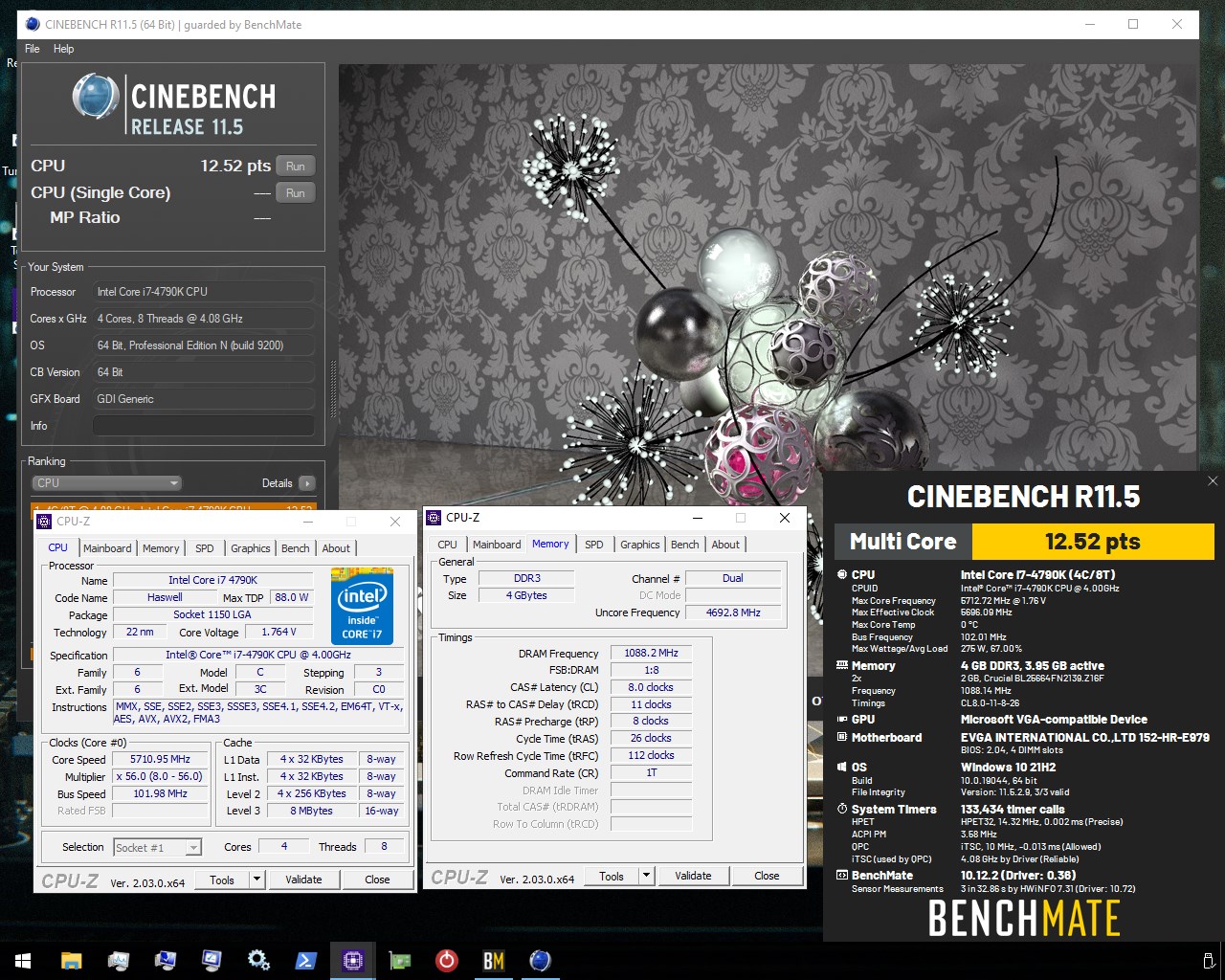Select Bench tab in right CPU-Z window
The image size is (1225, 980).
coord(685,545)
